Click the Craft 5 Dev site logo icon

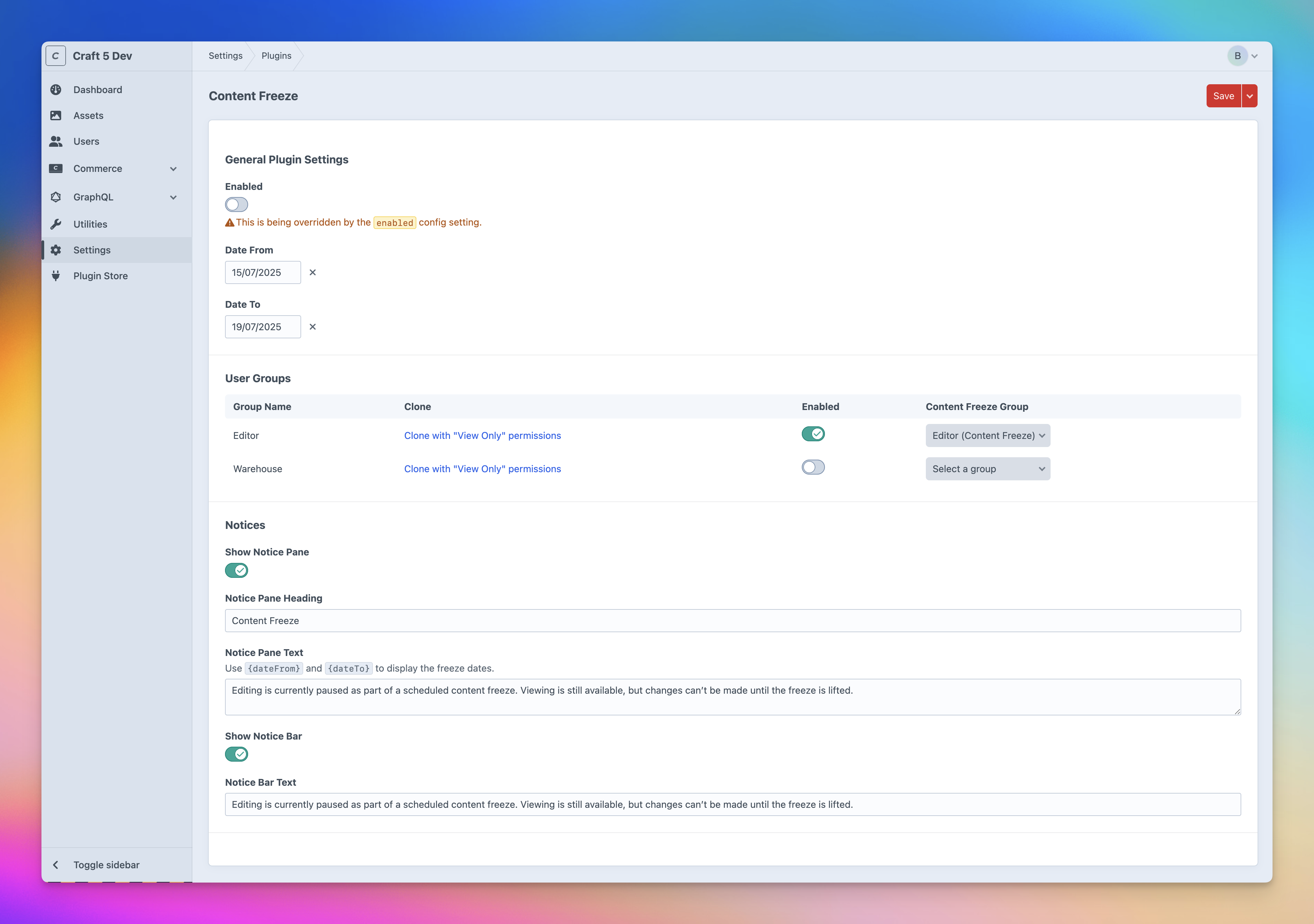pyautogui.click(x=55, y=56)
